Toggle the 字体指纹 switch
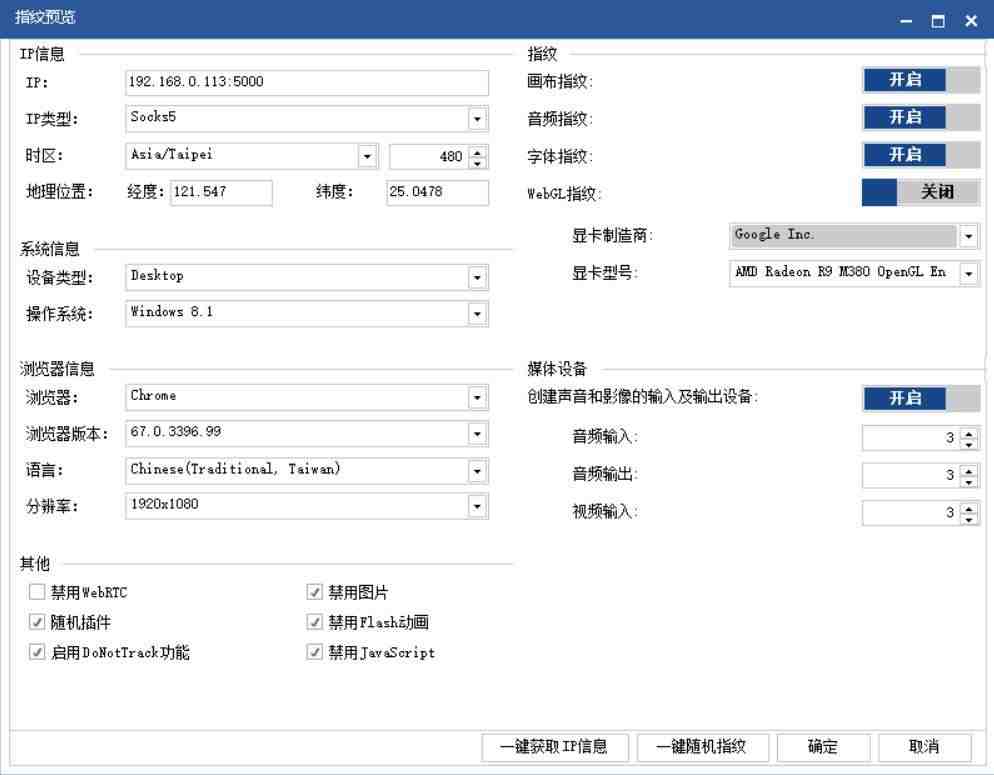Viewport: 994px width, 775px height. coord(920,155)
